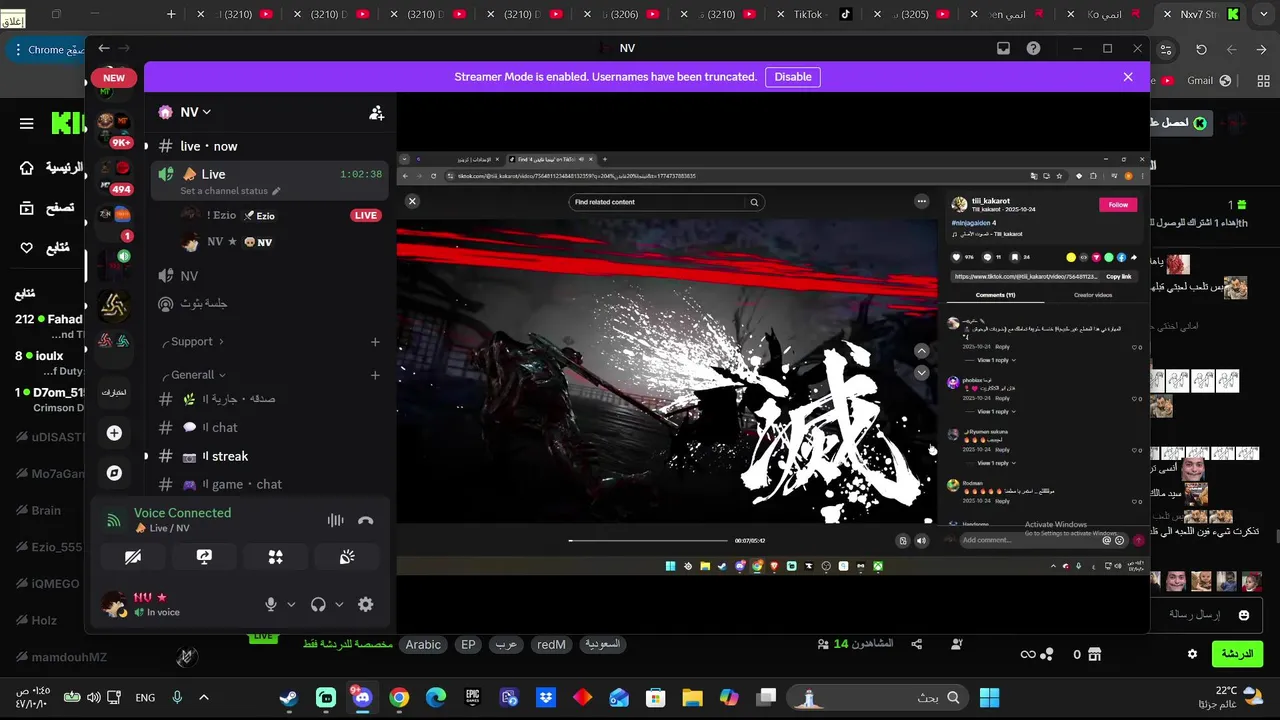Add channel to Support category
Viewport: 1280px width, 720px height.
point(375,342)
